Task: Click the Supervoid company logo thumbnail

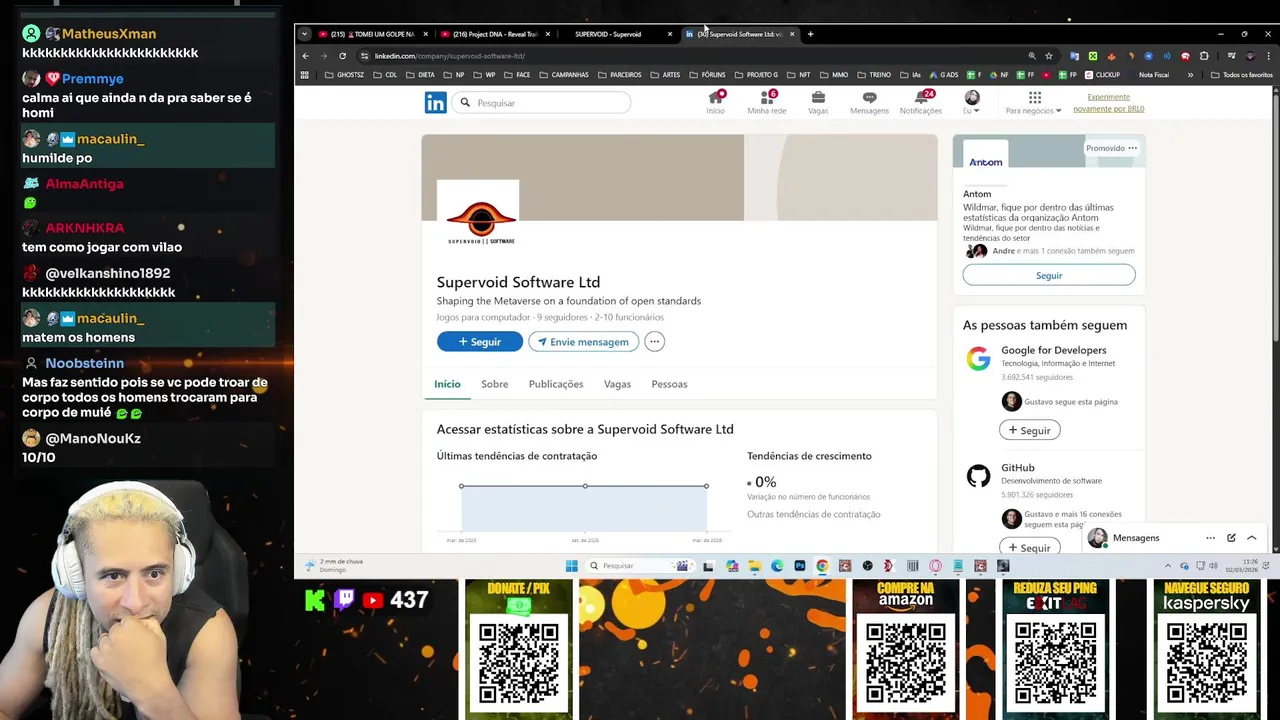Action: (478, 221)
